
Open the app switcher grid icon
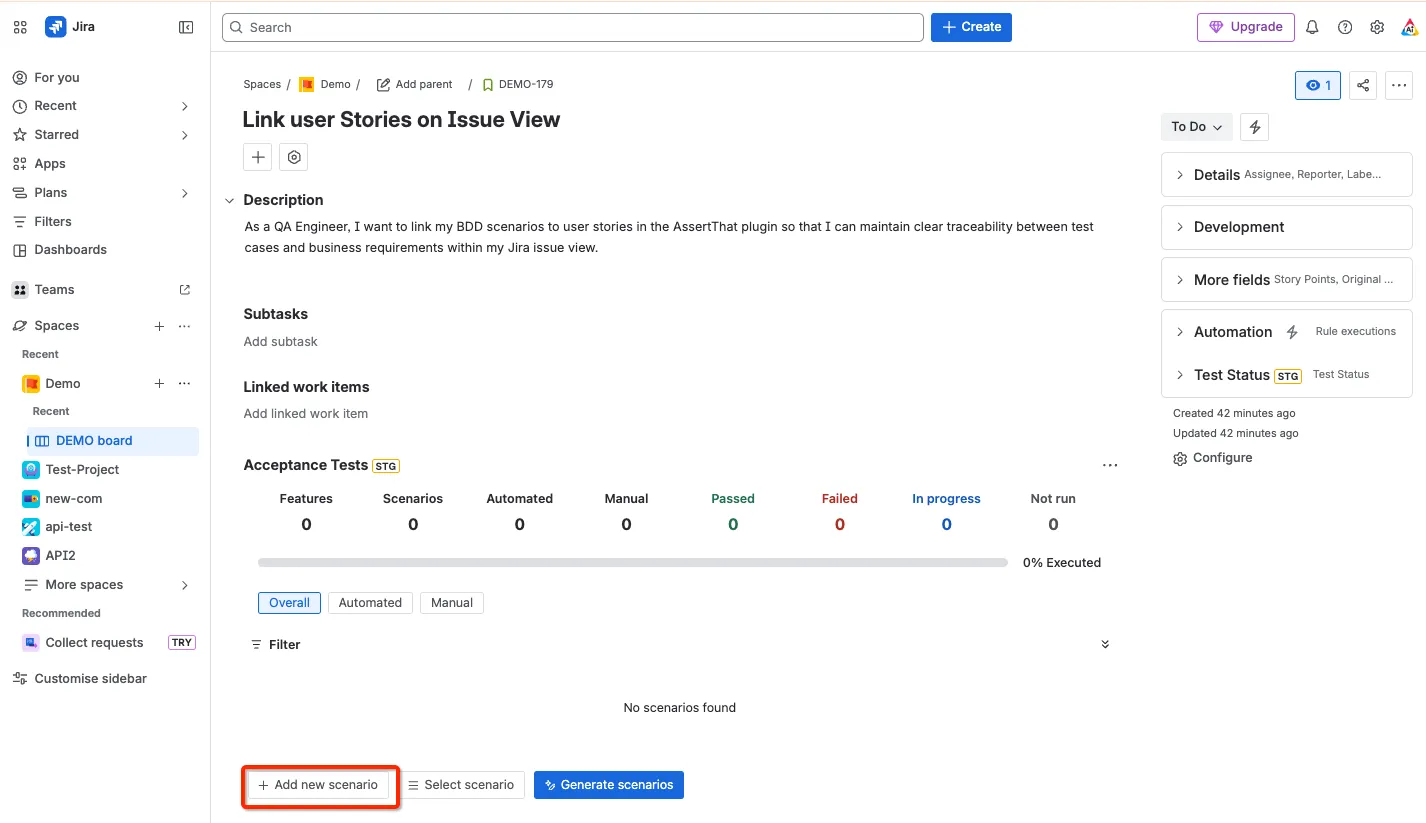pyautogui.click(x=20, y=27)
